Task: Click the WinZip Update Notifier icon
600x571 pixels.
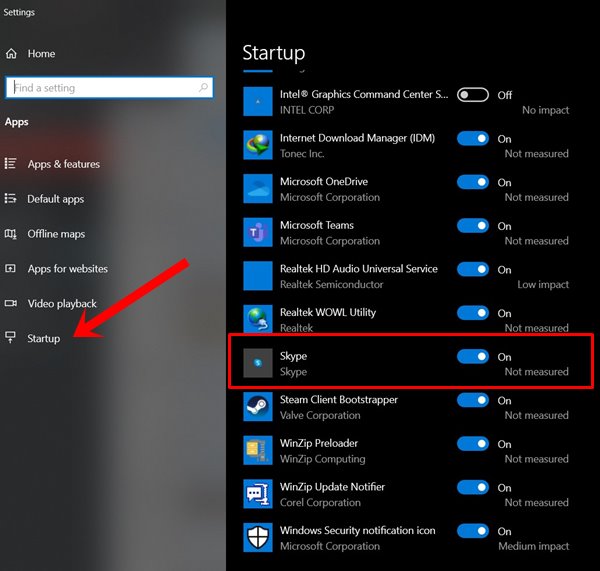Action: [258, 494]
